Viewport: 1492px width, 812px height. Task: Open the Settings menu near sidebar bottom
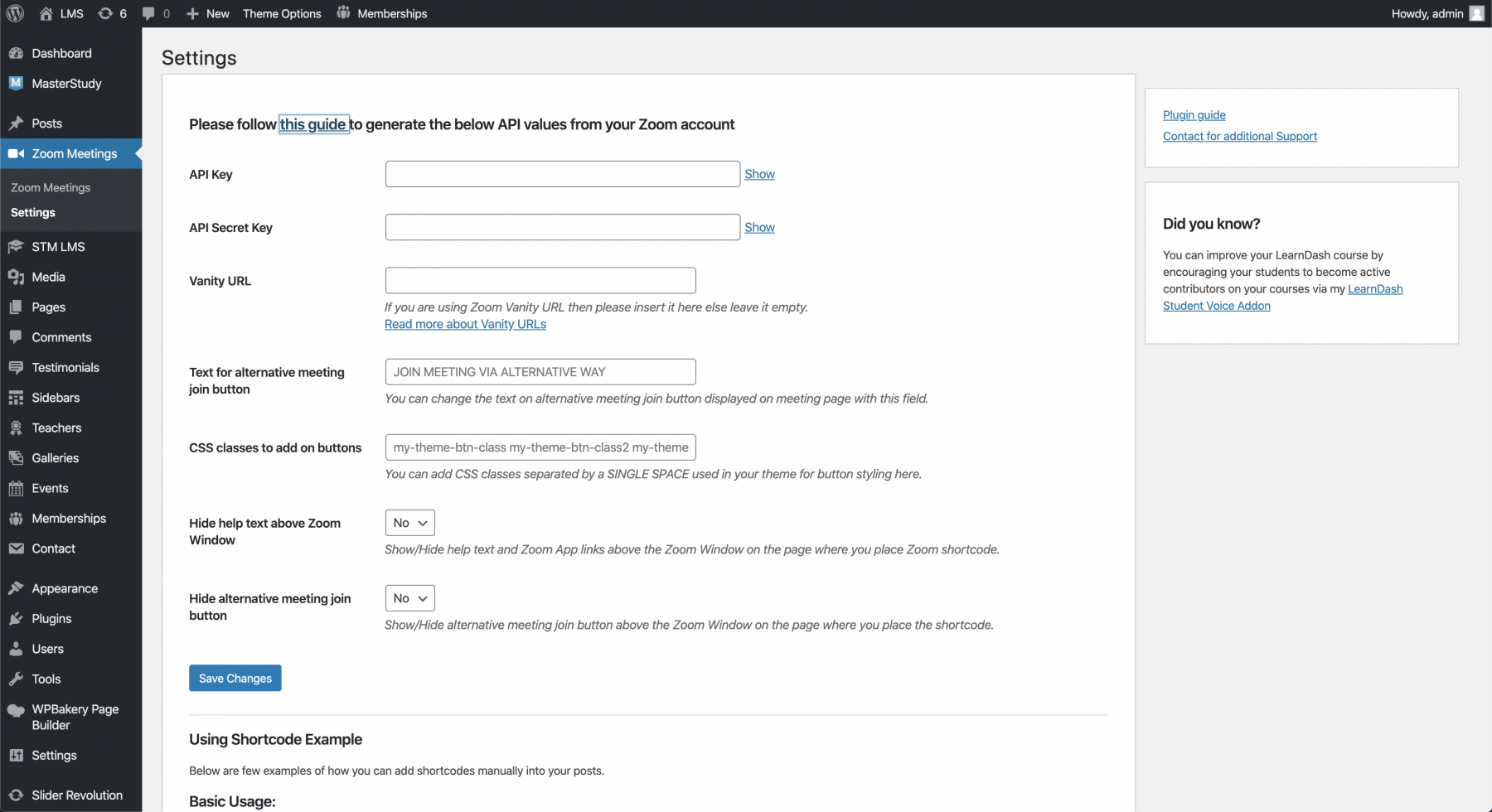(54, 755)
